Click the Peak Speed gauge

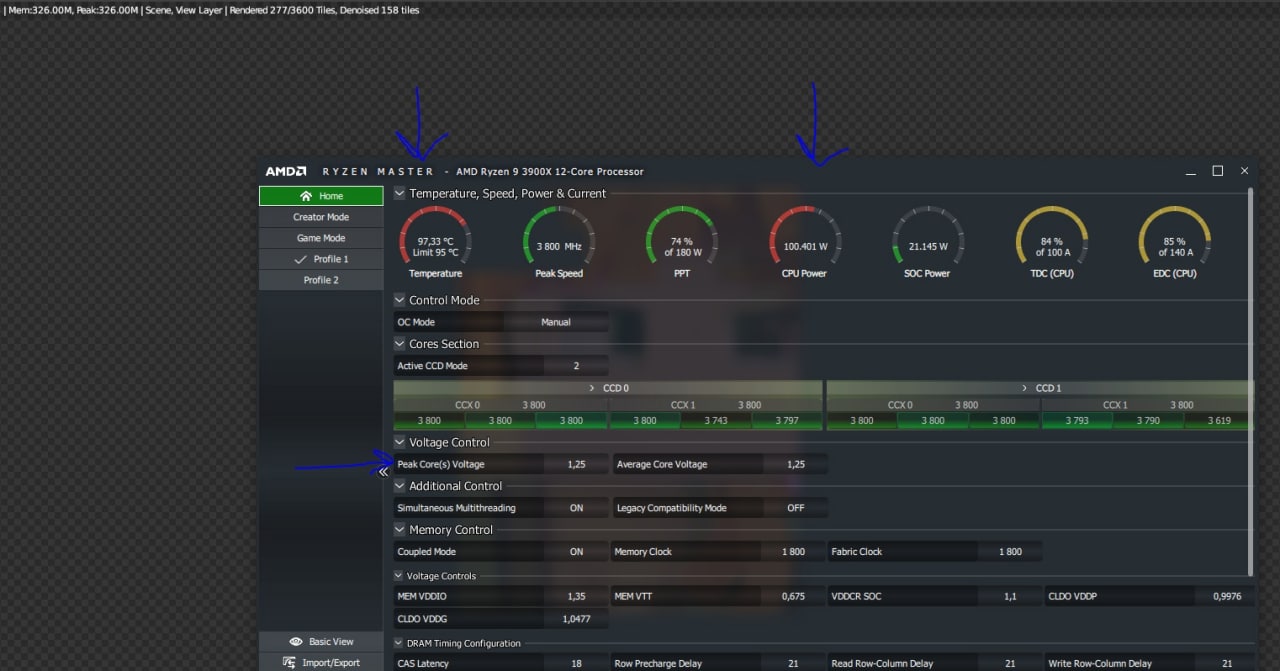point(558,242)
